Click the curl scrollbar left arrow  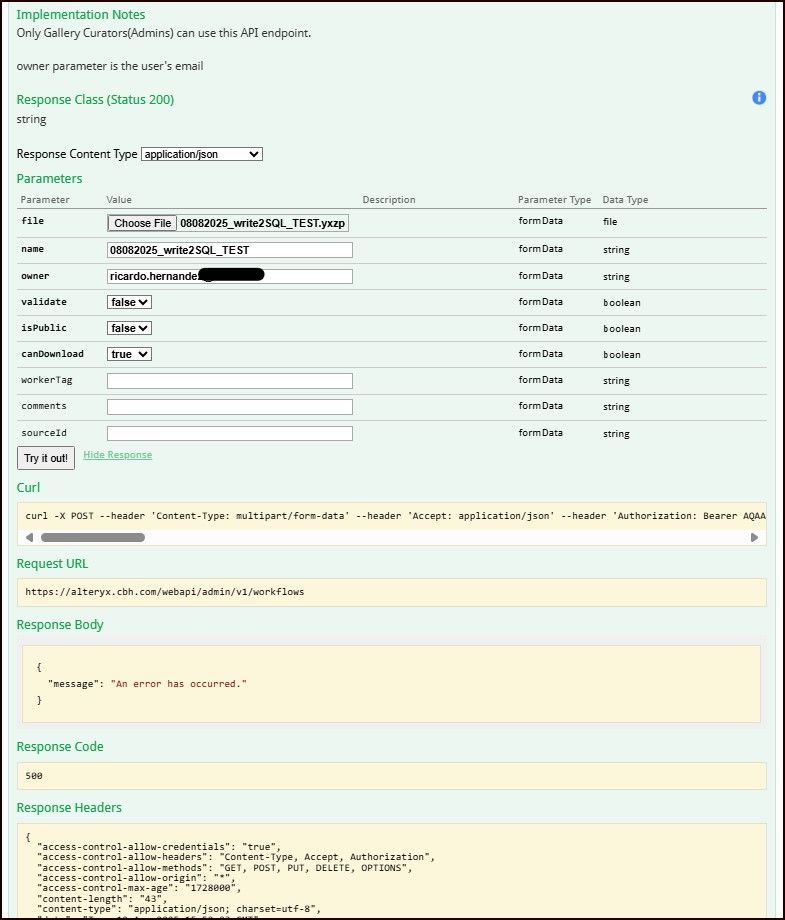[x=29, y=537]
